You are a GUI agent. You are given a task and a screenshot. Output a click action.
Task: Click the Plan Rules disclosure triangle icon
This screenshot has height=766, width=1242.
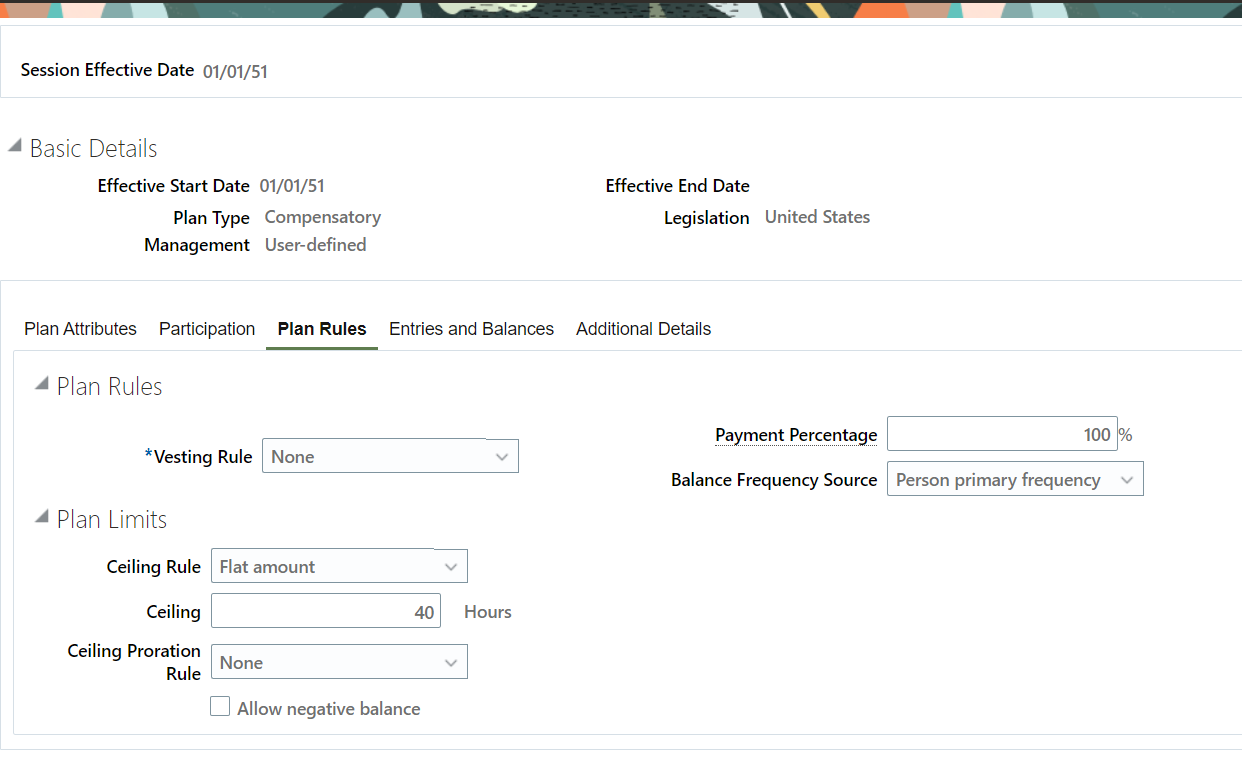(x=40, y=382)
